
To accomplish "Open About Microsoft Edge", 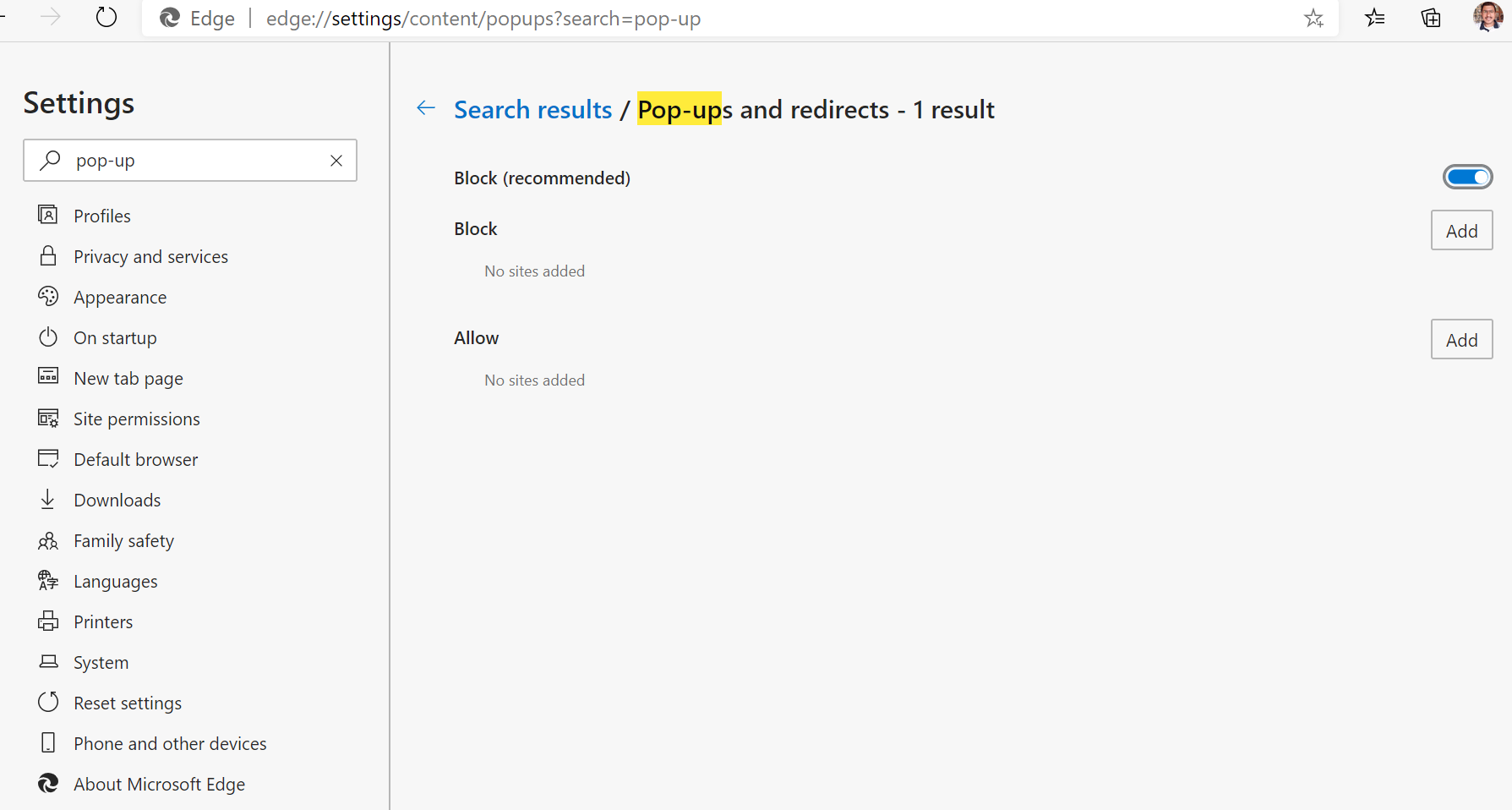I will [x=159, y=784].
